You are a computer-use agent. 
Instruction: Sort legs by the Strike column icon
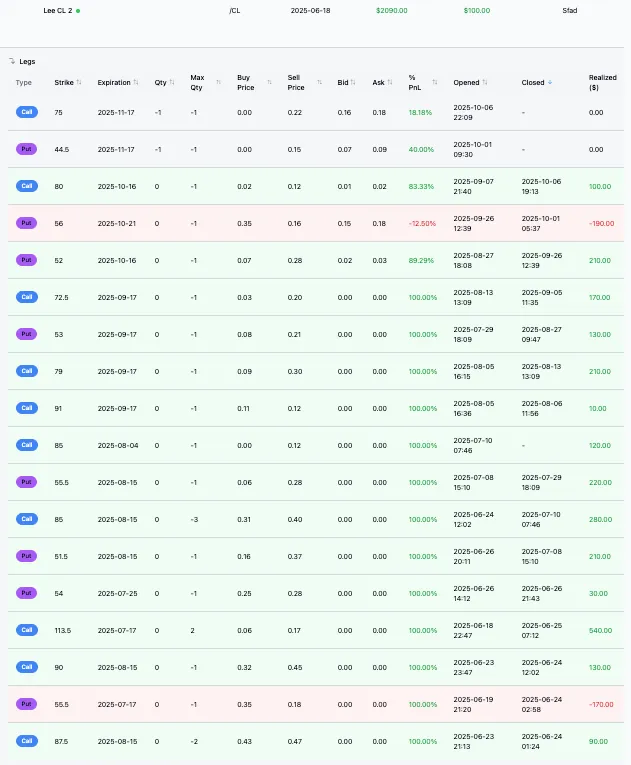click(x=79, y=82)
